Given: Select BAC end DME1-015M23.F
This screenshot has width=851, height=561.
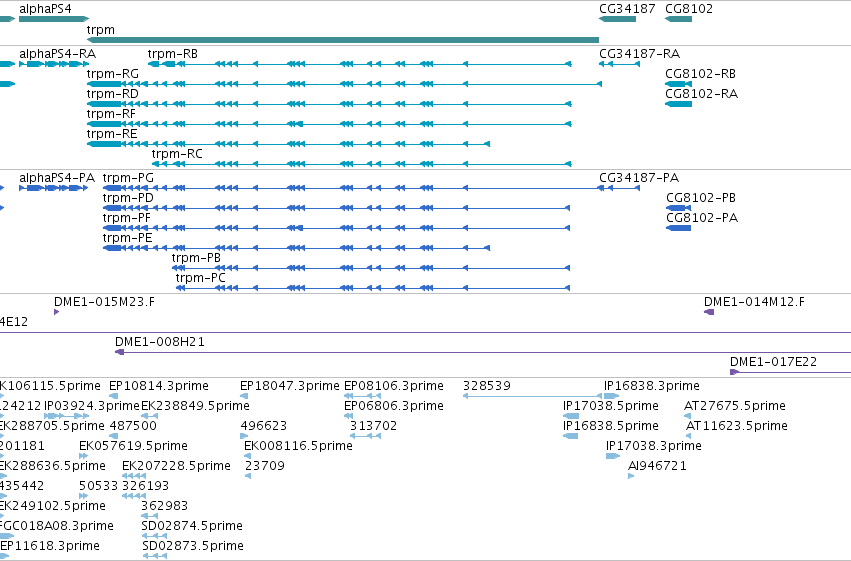Looking at the screenshot, I should pos(104,302).
